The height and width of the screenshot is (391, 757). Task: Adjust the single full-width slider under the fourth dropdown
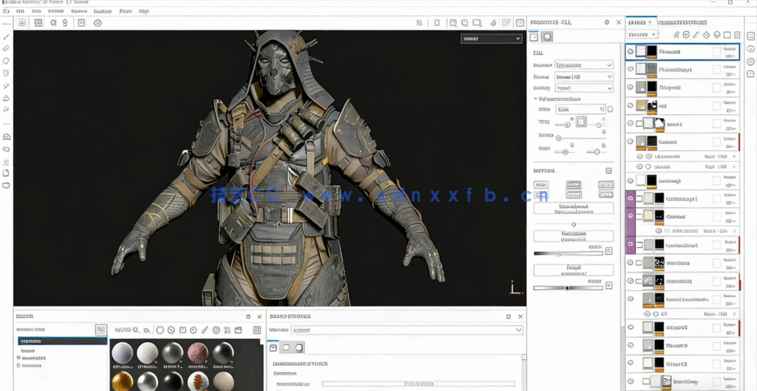[x=581, y=139]
